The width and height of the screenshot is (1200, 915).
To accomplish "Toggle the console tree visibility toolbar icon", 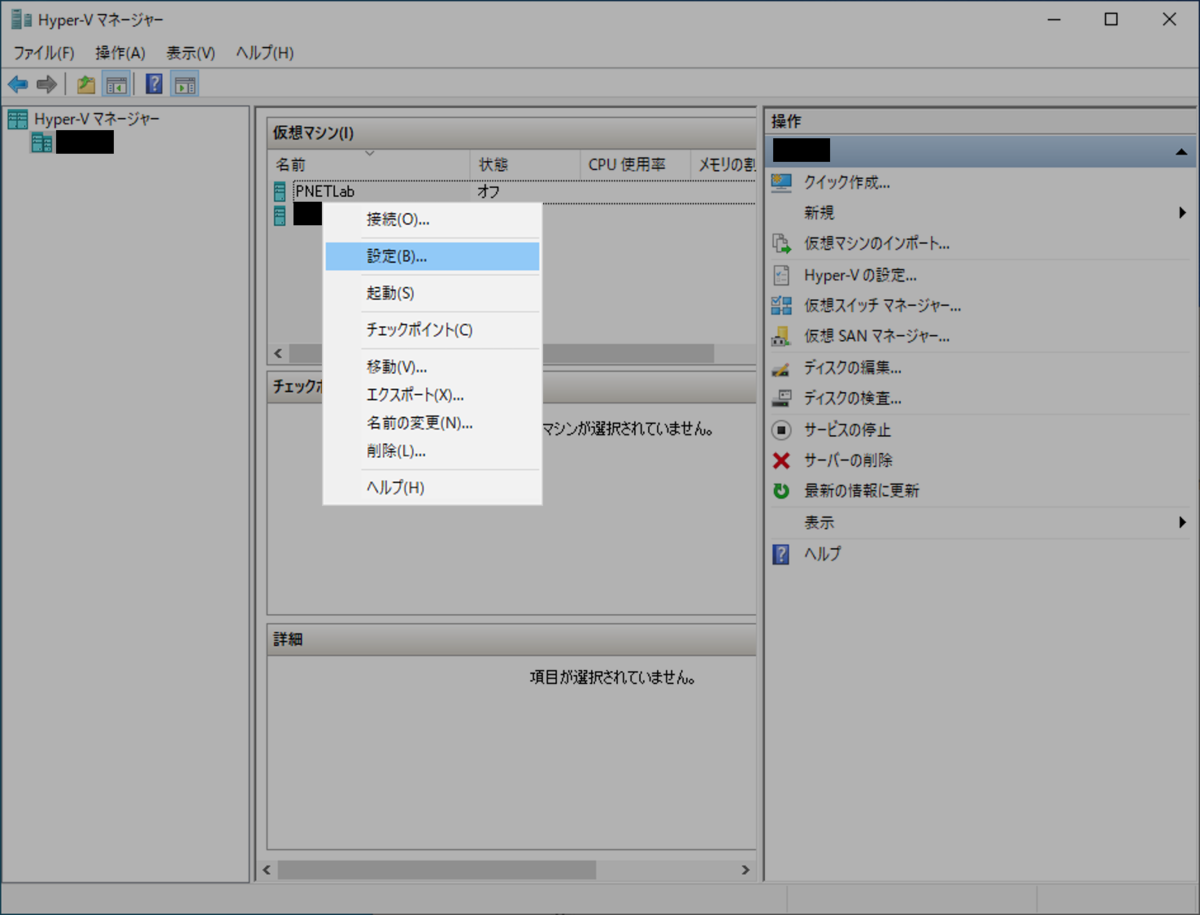I will [x=114, y=84].
